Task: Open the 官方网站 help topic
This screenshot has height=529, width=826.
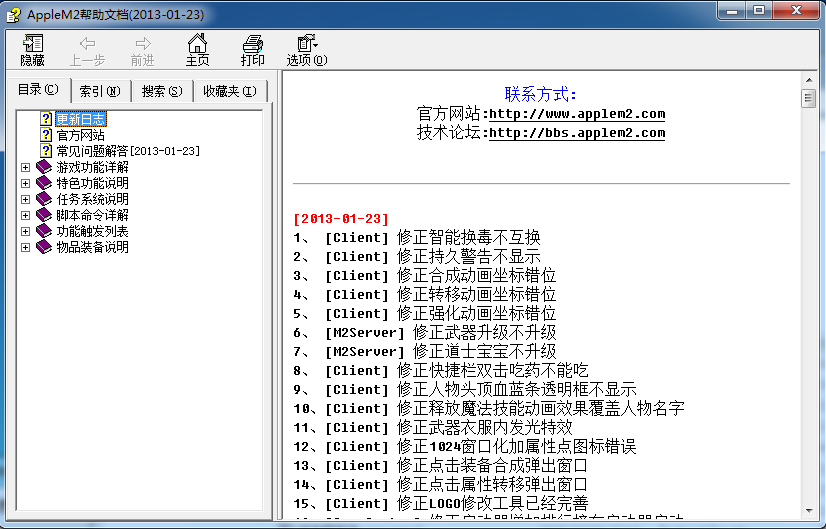Action: tap(80, 135)
